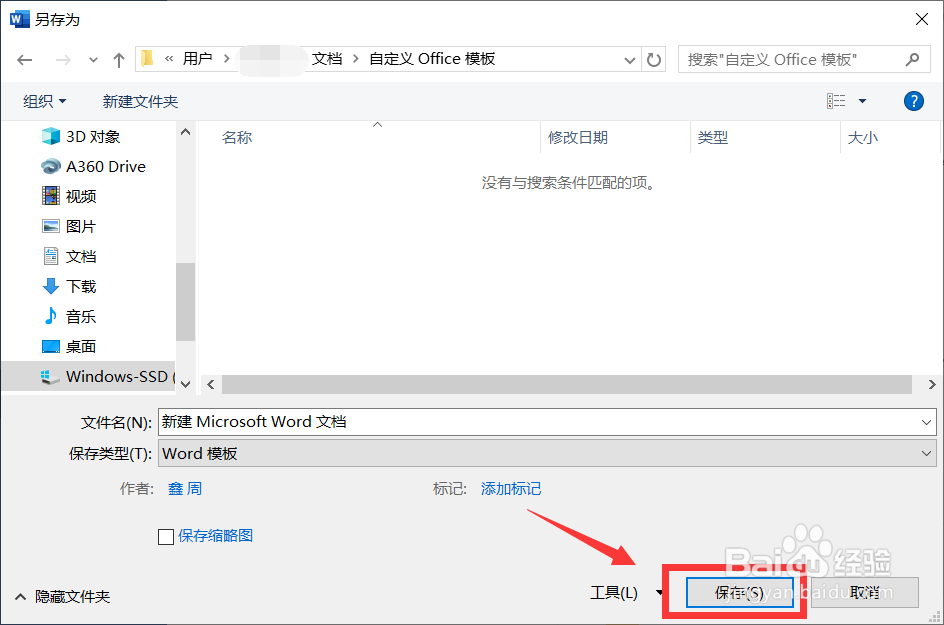This screenshot has width=944, height=625.
Task: Select 自定义 Office 模板 path segment
Action: (x=432, y=58)
